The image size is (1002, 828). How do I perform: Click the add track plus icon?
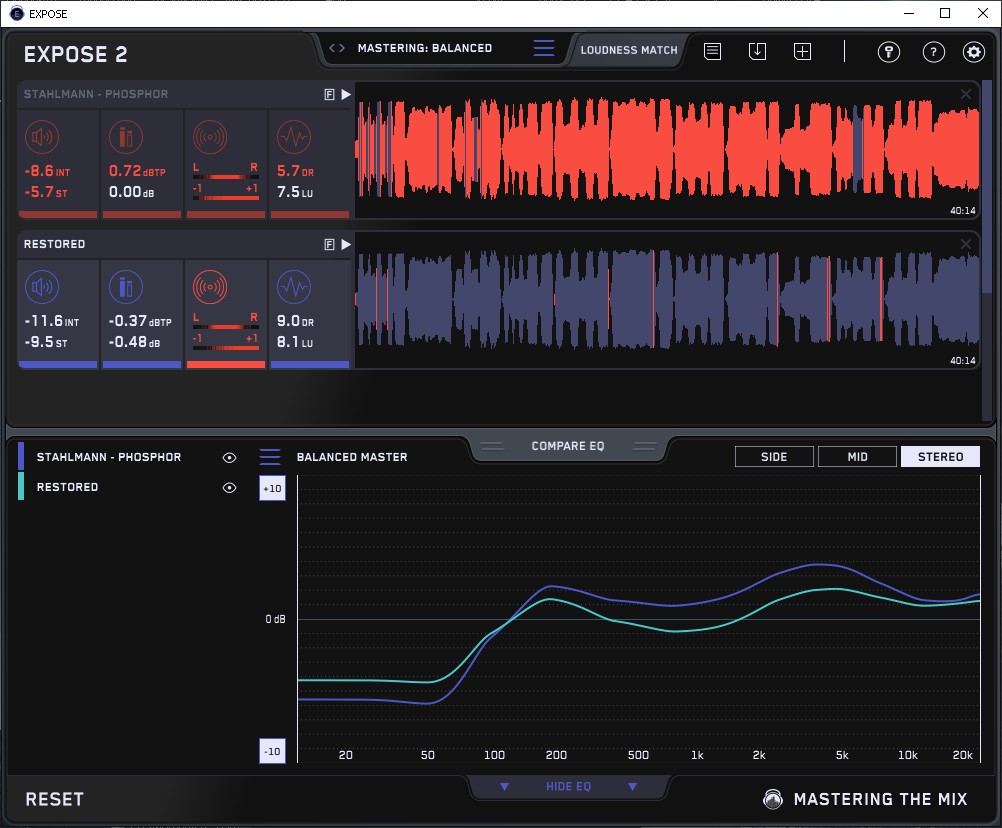coord(802,51)
